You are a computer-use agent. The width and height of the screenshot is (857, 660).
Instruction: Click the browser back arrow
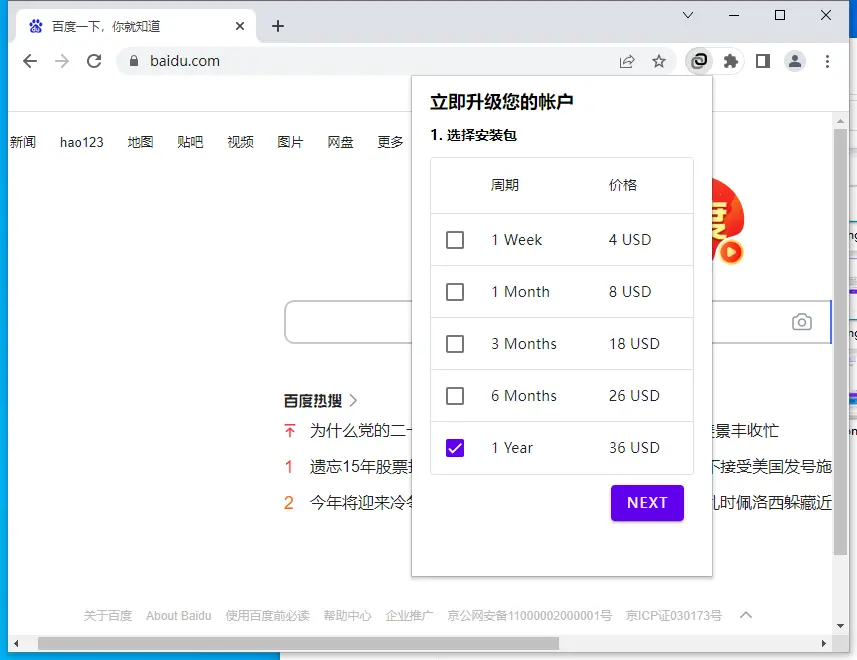[30, 61]
